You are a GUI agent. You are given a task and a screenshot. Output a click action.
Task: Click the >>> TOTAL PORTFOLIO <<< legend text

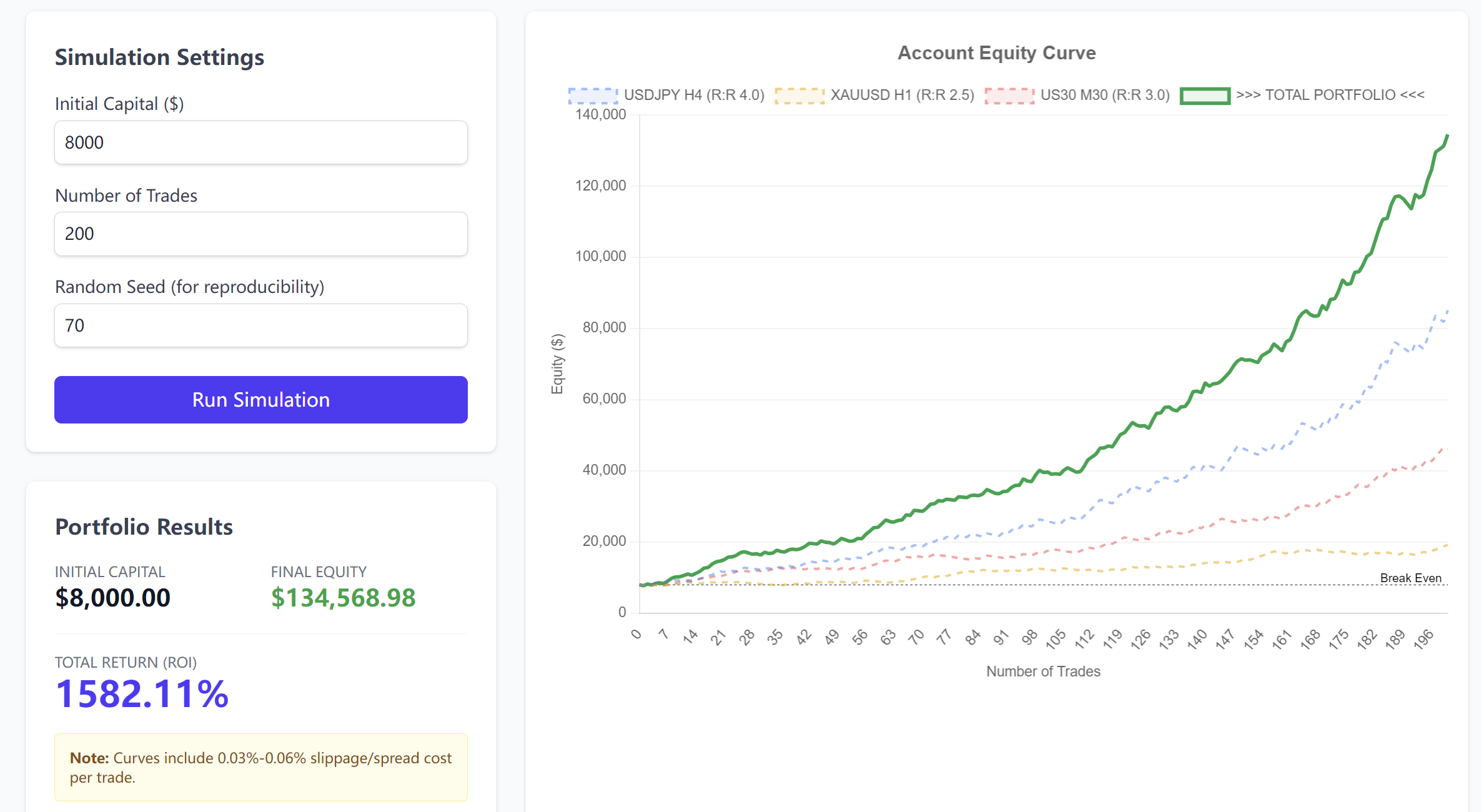(1330, 95)
